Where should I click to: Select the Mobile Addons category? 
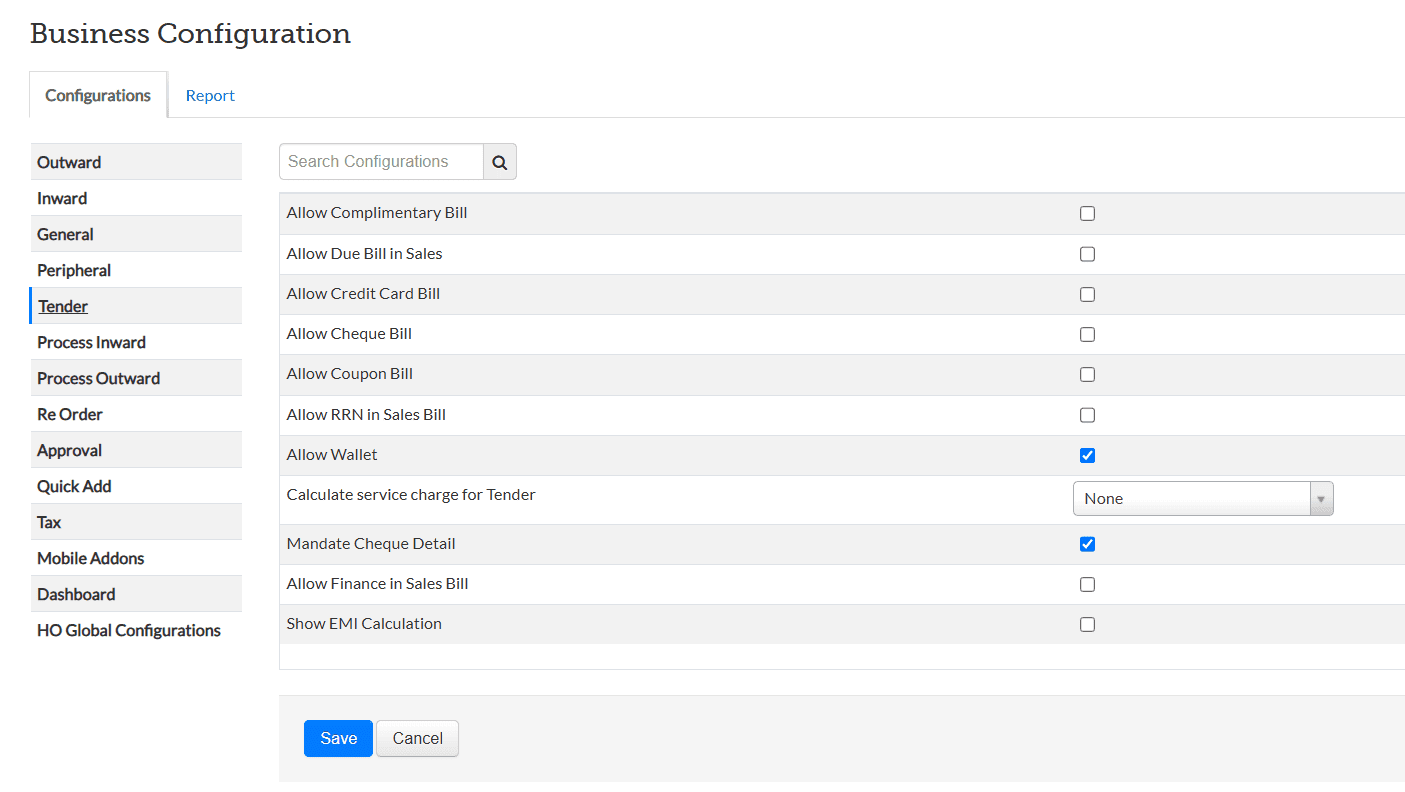pyautogui.click(x=91, y=558)
